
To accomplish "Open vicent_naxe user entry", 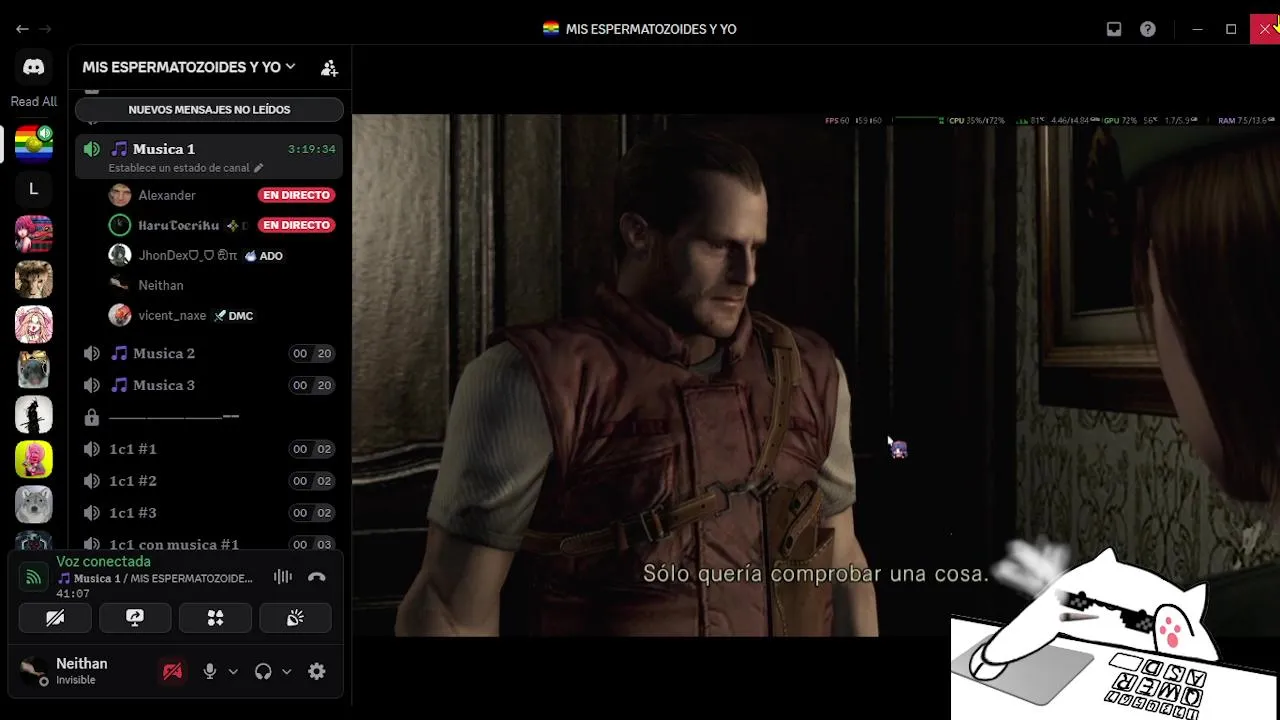I will point(221,315).
